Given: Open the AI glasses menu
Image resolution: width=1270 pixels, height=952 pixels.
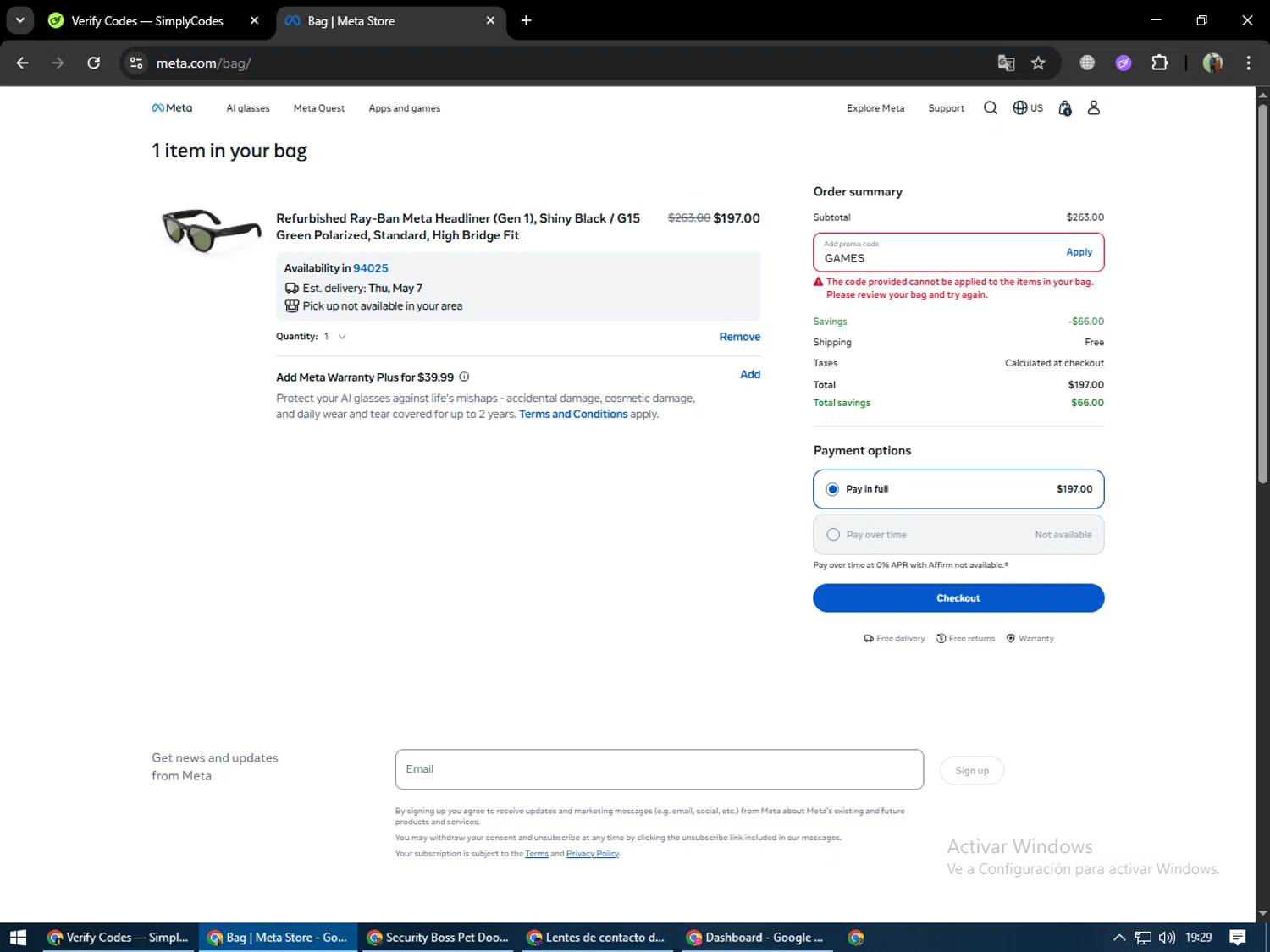Looking at the screenshot, I should tap(248, 108).
